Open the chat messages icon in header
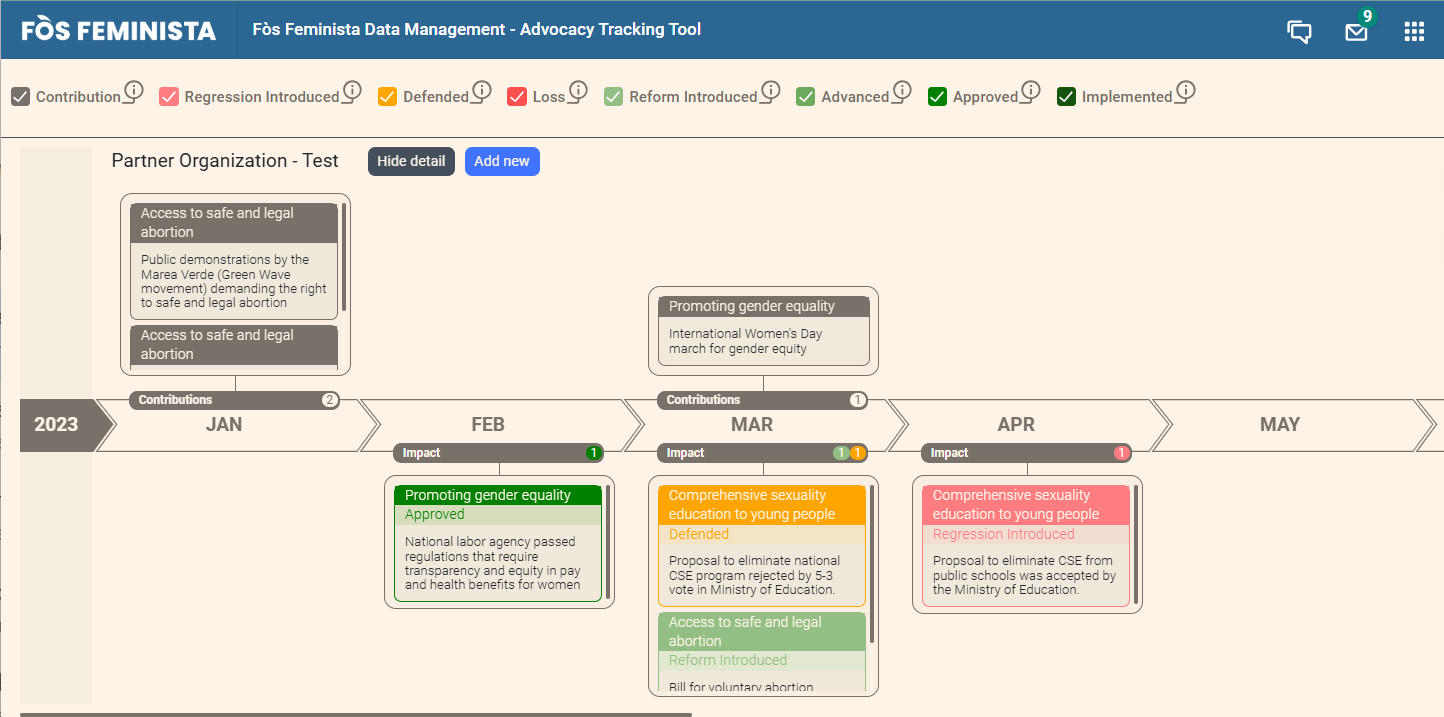 coord(1299,31)
